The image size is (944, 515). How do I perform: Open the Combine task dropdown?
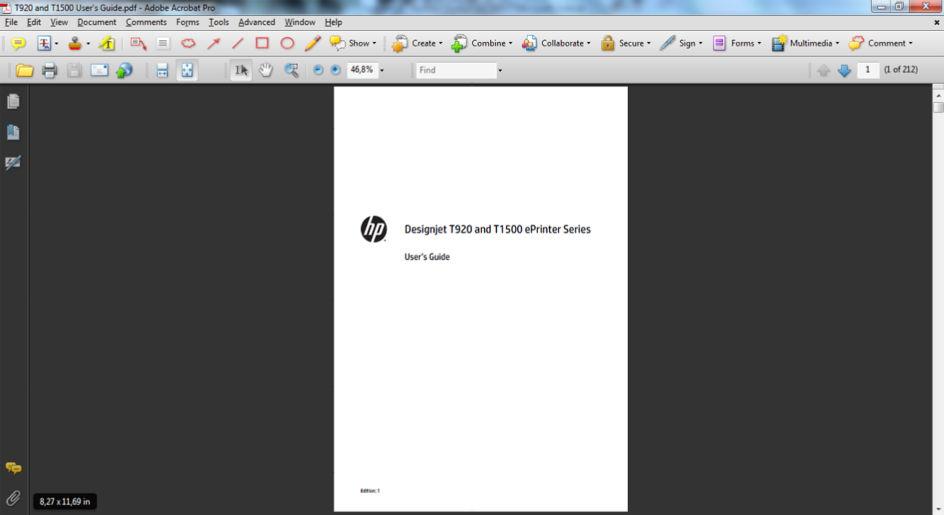point(481,43)
